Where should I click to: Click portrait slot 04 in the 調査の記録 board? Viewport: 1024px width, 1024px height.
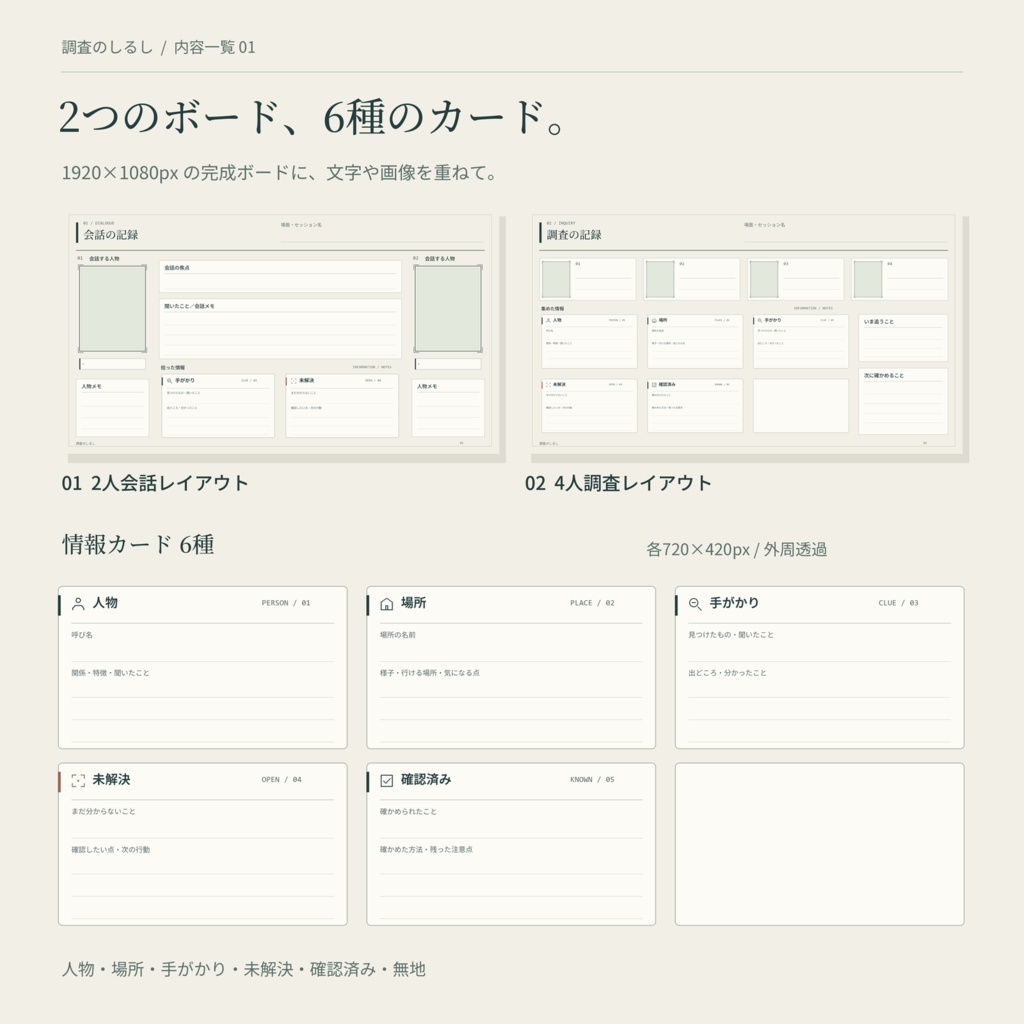[x=868, y=280]
